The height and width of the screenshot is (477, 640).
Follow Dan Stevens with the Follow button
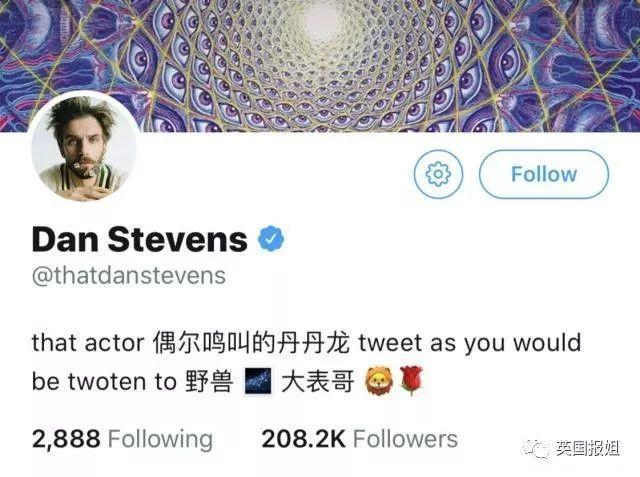(x=544, y=174)
